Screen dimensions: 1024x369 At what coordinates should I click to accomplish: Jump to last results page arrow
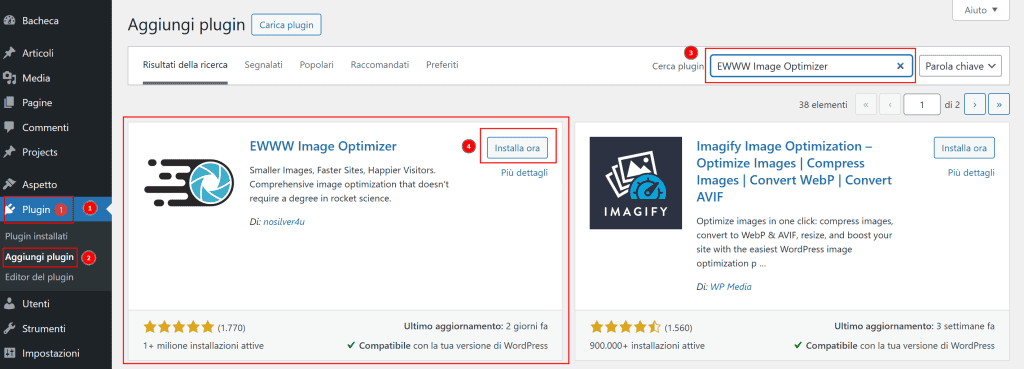click(999, 104)
